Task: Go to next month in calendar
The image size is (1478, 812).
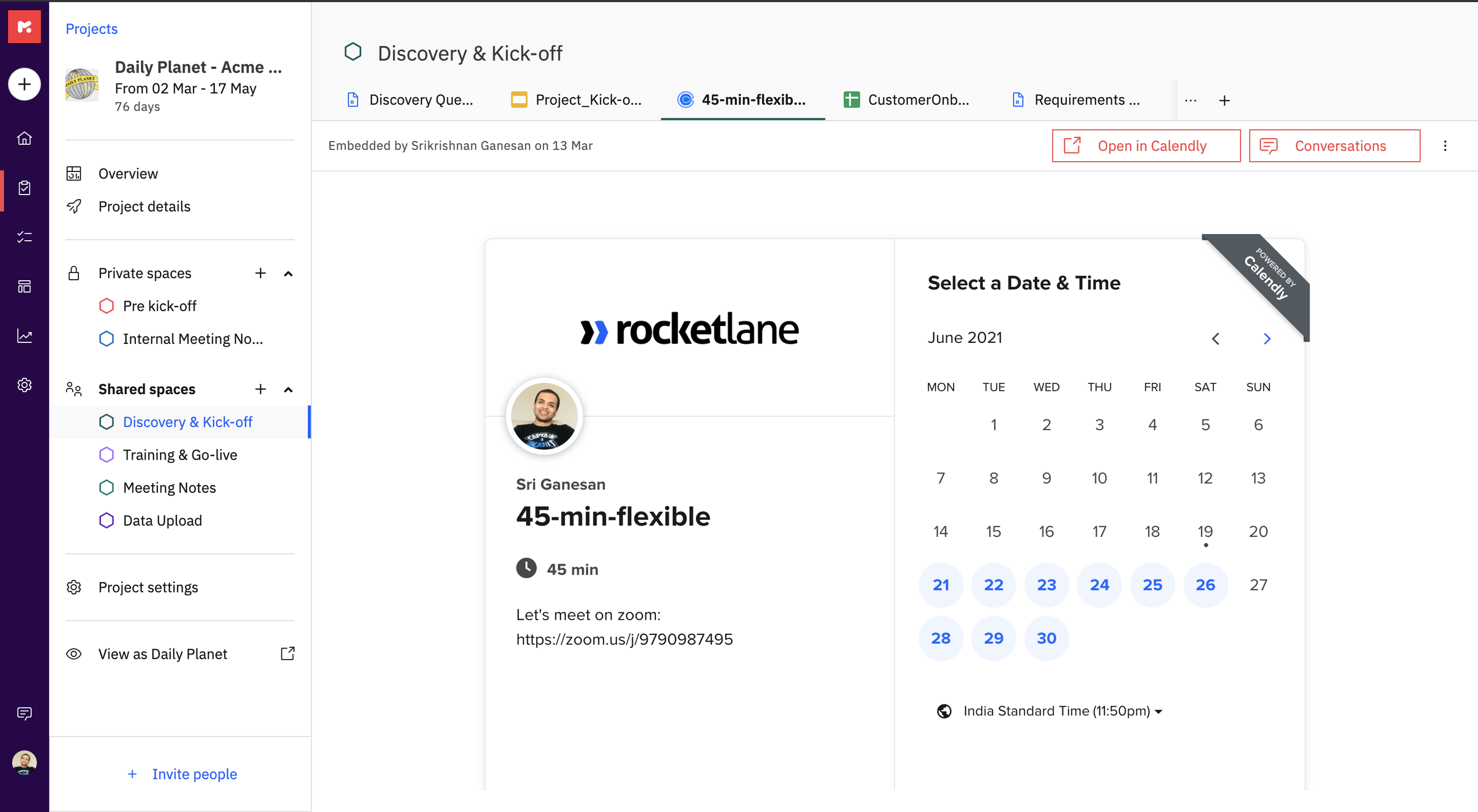Action: [x=1267, y=338]
